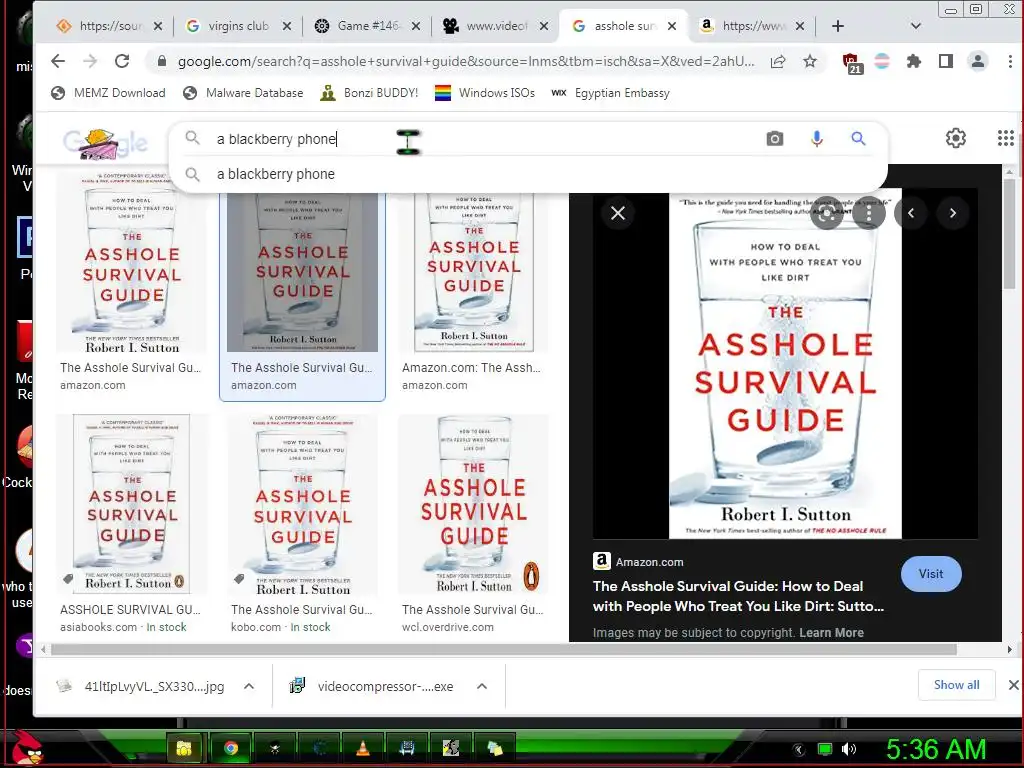This screenshot has width=1024, height=768.
Task: Bookmark this page with the star icon
Action: (810, 61)
